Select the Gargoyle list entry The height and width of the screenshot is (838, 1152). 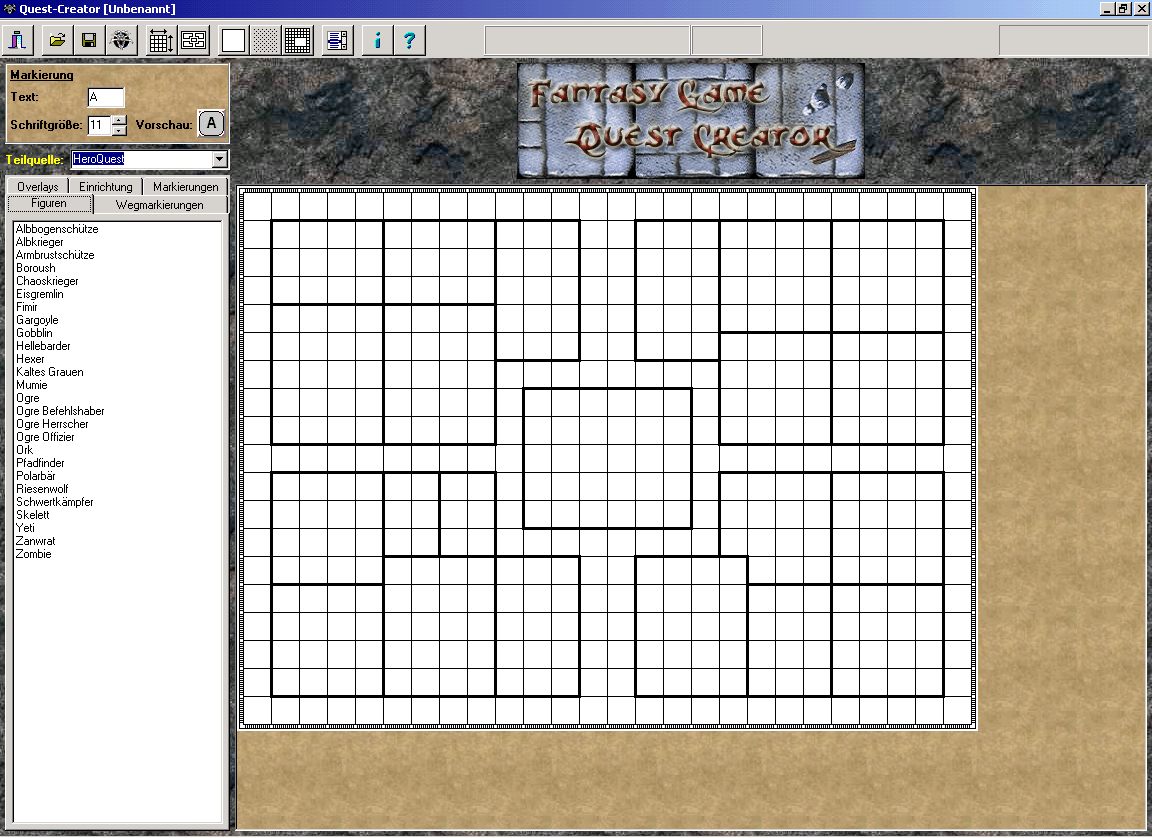point(37,319)
